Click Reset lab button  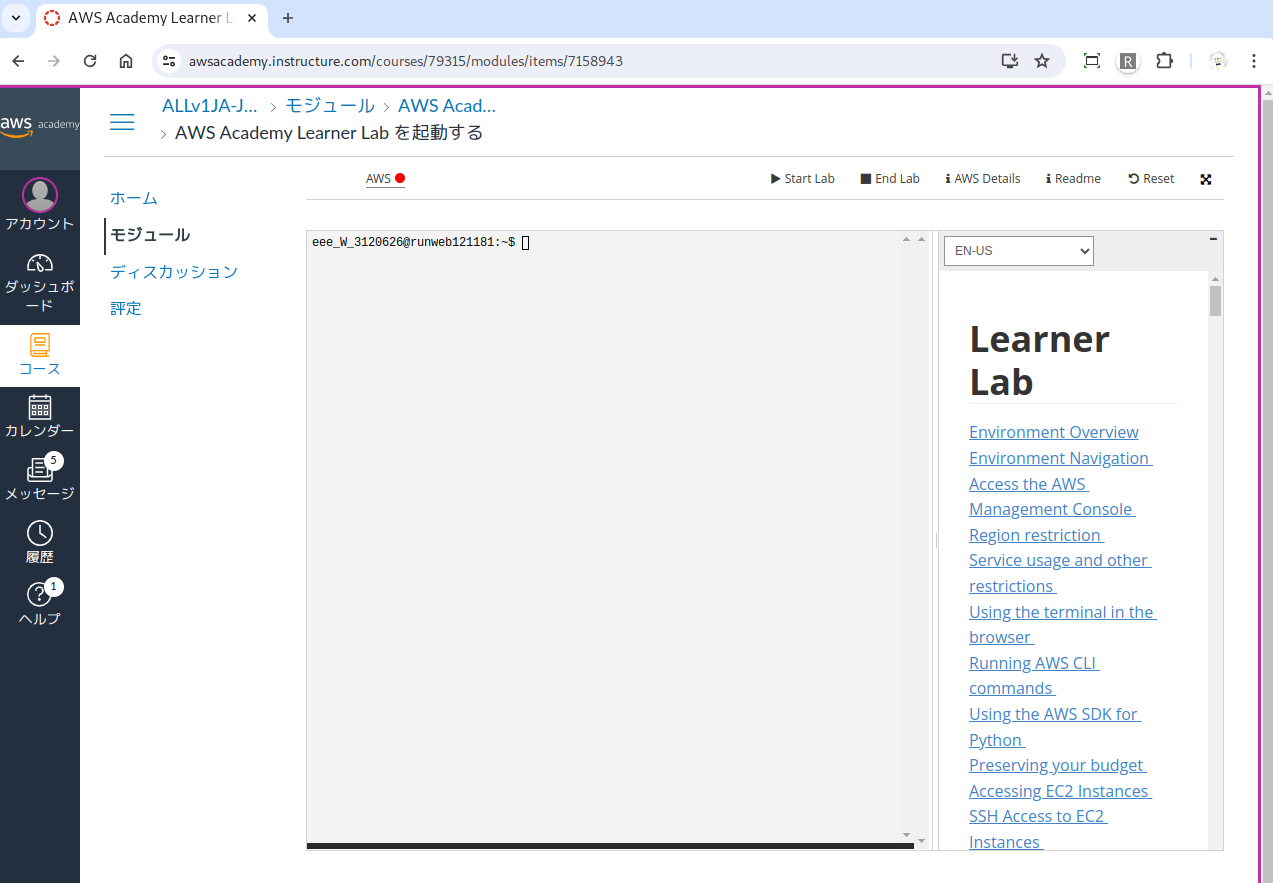[1151, 179]
